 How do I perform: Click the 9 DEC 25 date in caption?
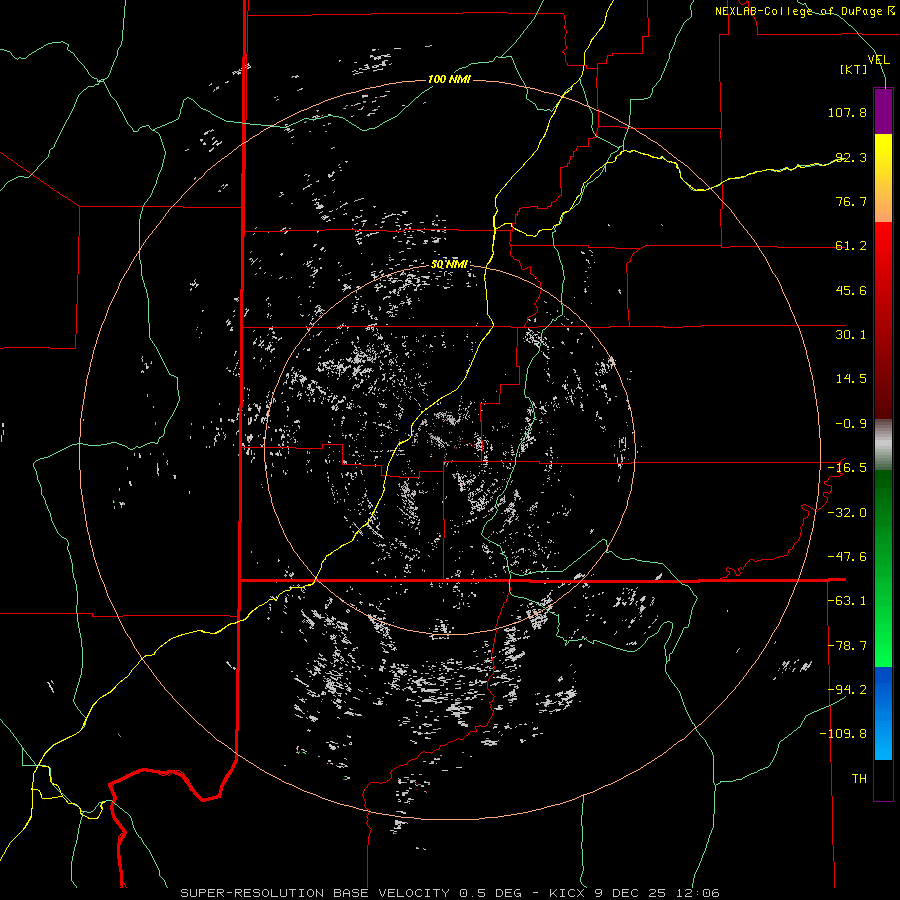click(x=632, y=893)
